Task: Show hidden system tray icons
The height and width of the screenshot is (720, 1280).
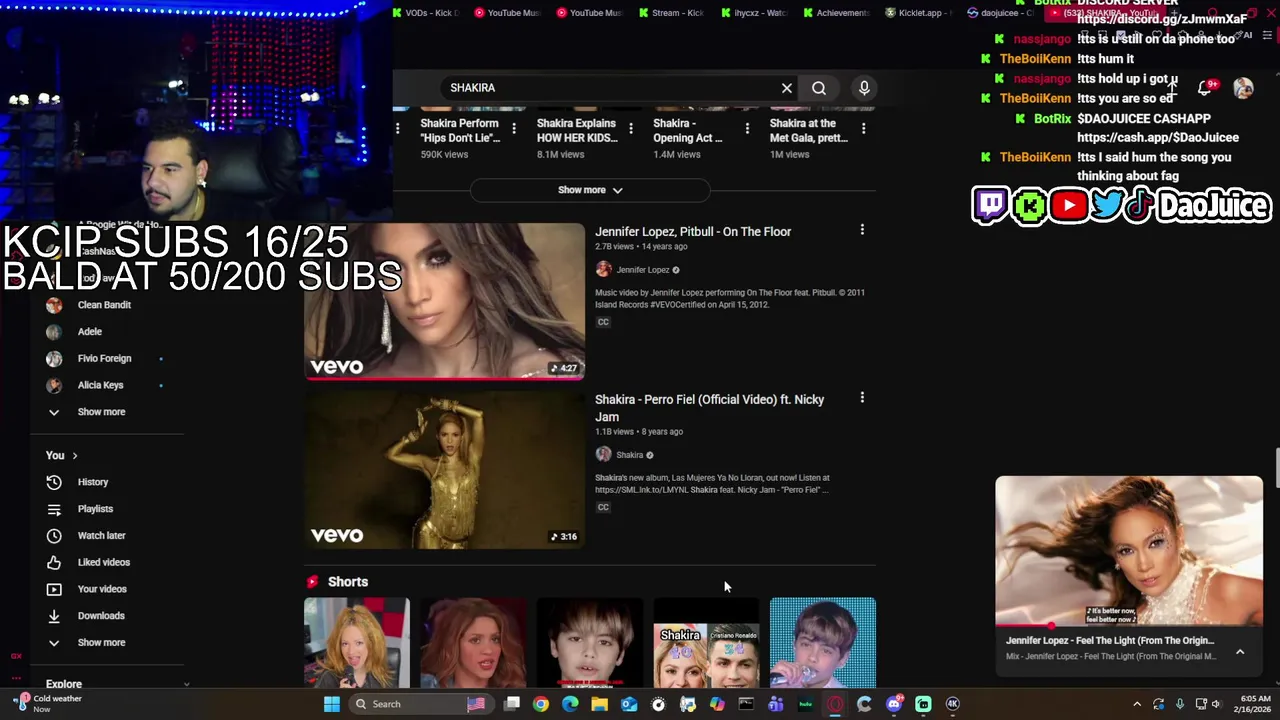Action: point(1137,704)
